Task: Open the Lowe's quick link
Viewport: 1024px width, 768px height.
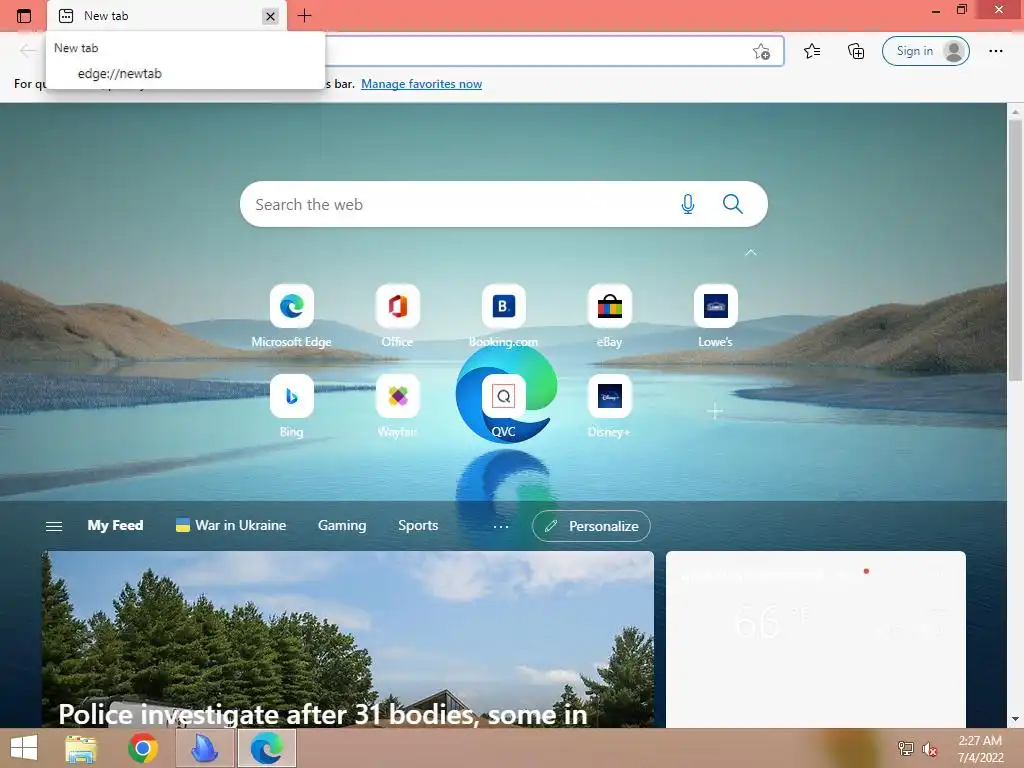Action: (x=715, y=316)
